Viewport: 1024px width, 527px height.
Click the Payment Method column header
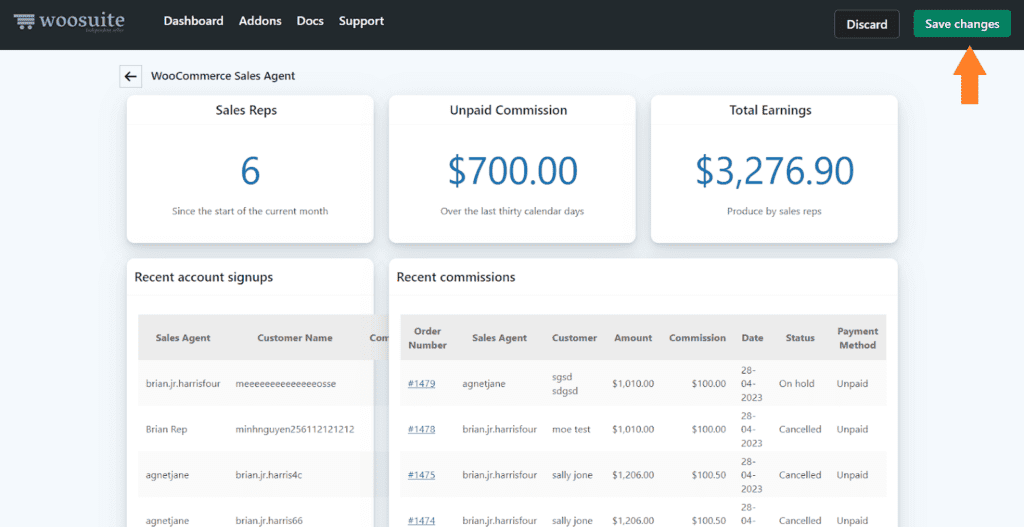click(857, 338)
